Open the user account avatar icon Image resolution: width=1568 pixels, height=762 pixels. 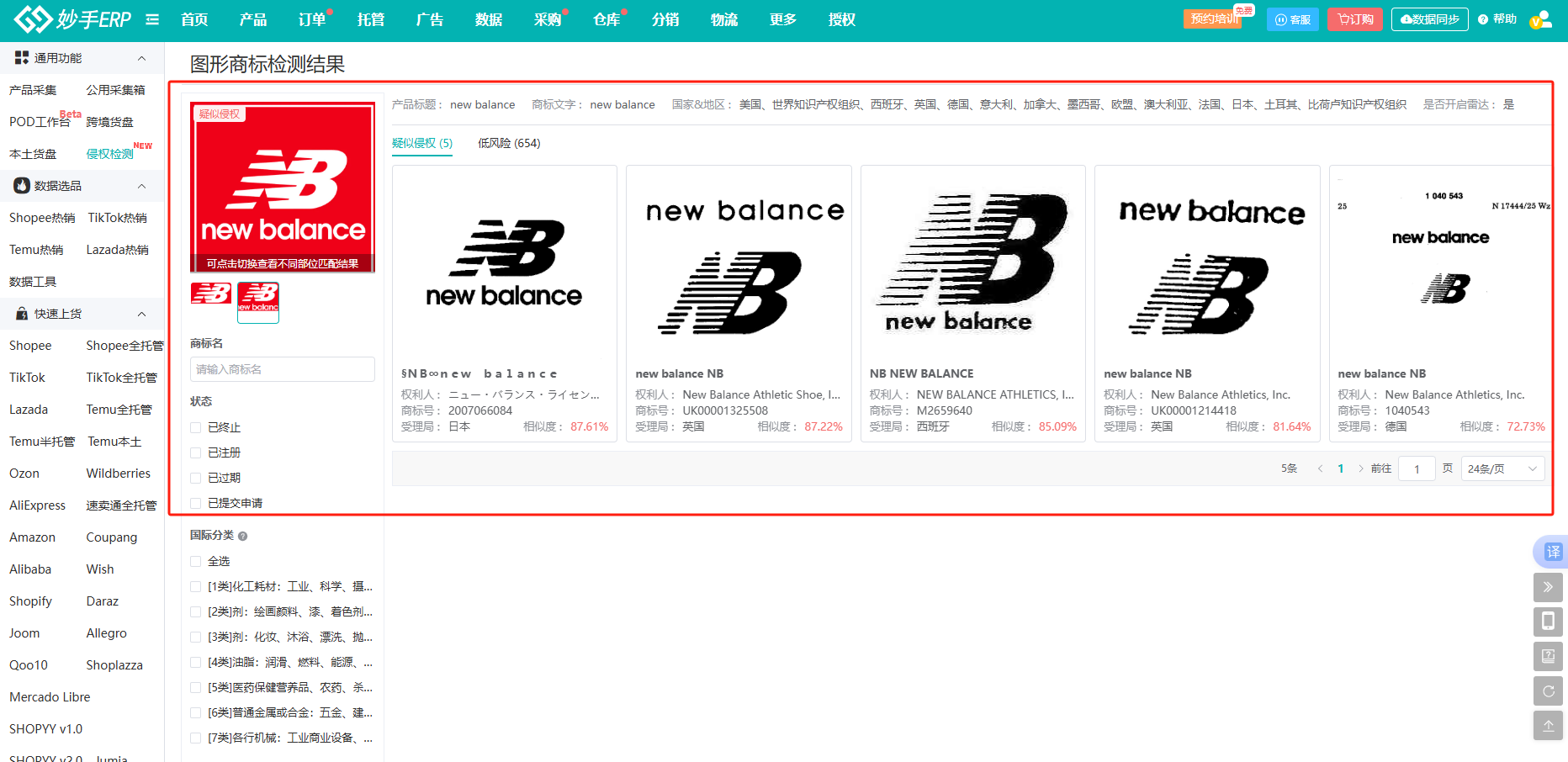1540,19
